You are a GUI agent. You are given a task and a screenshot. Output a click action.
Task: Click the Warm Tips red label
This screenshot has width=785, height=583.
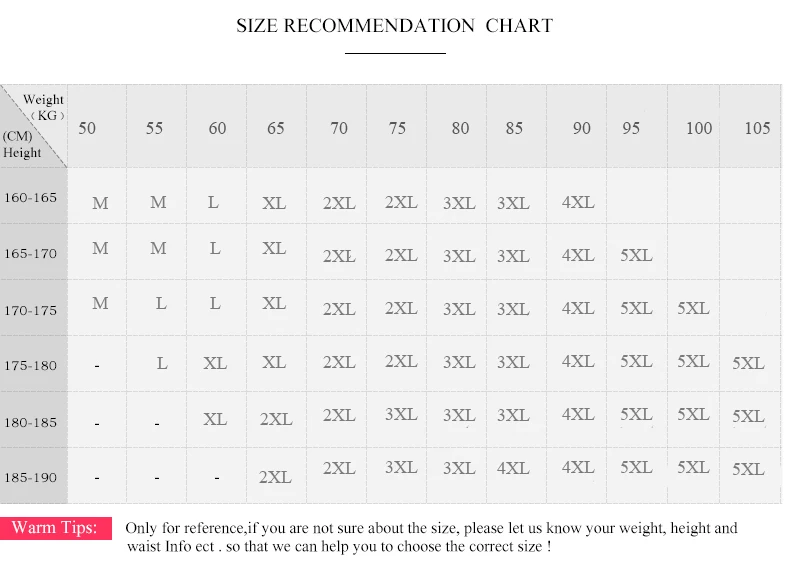[56, 528]
